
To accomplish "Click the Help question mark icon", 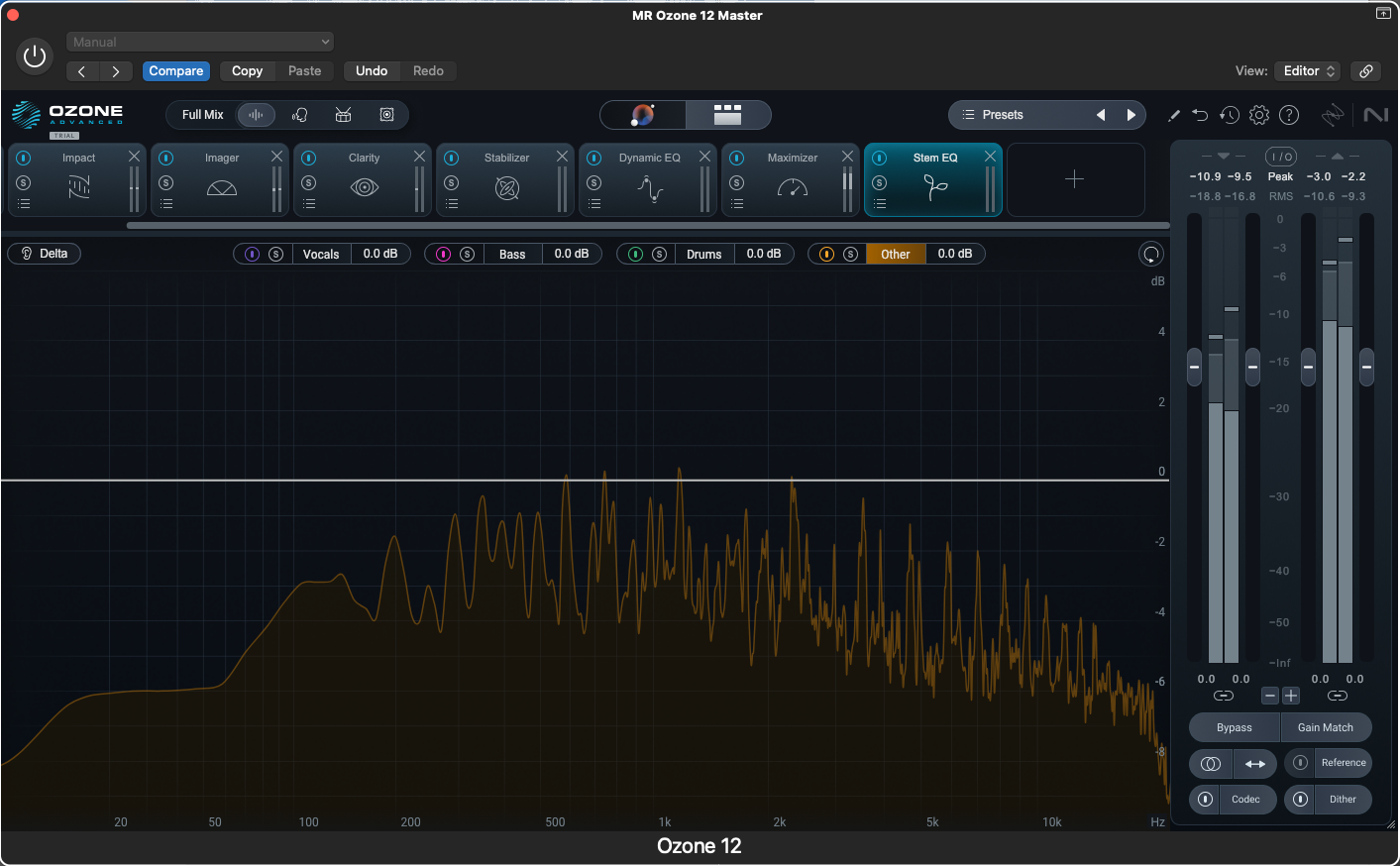I will (1289, 115).
